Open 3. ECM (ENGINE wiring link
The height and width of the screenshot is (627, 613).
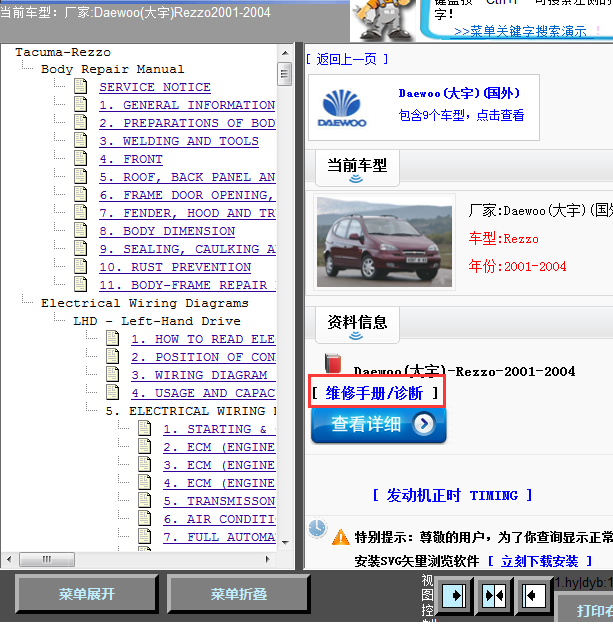[x=219, y=465]
